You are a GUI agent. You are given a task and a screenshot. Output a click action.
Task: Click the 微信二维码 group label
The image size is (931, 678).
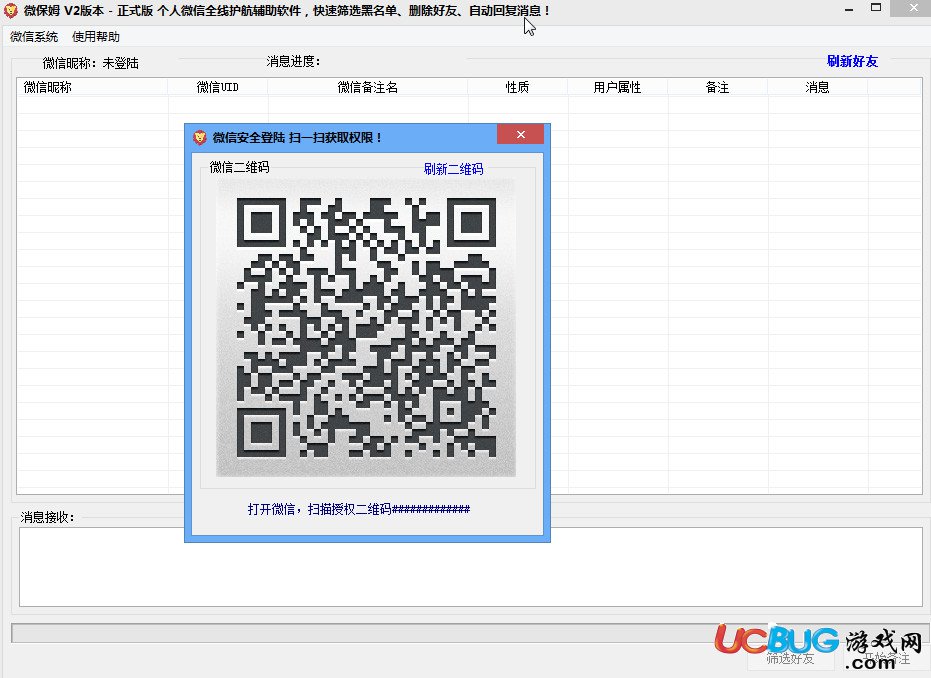click(x=239, y=167)
